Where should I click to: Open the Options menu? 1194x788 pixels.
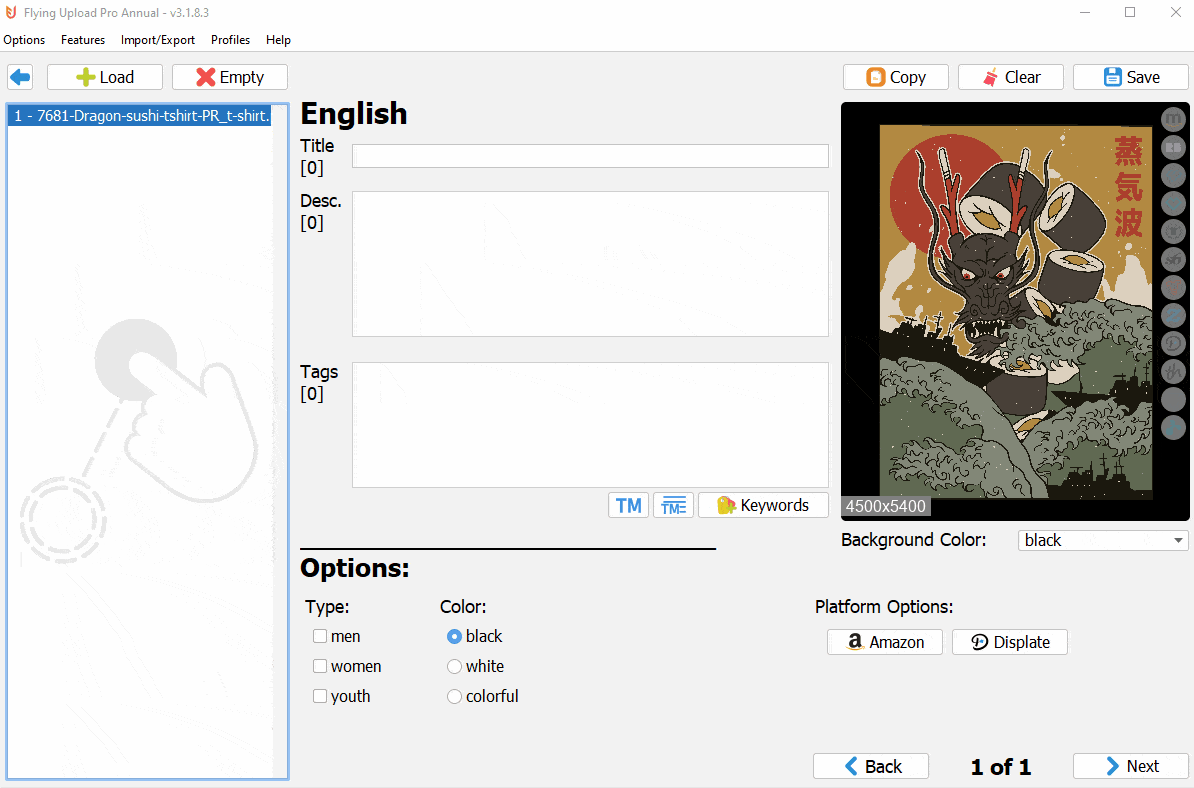pyautogui.click(x=24, y=40)
